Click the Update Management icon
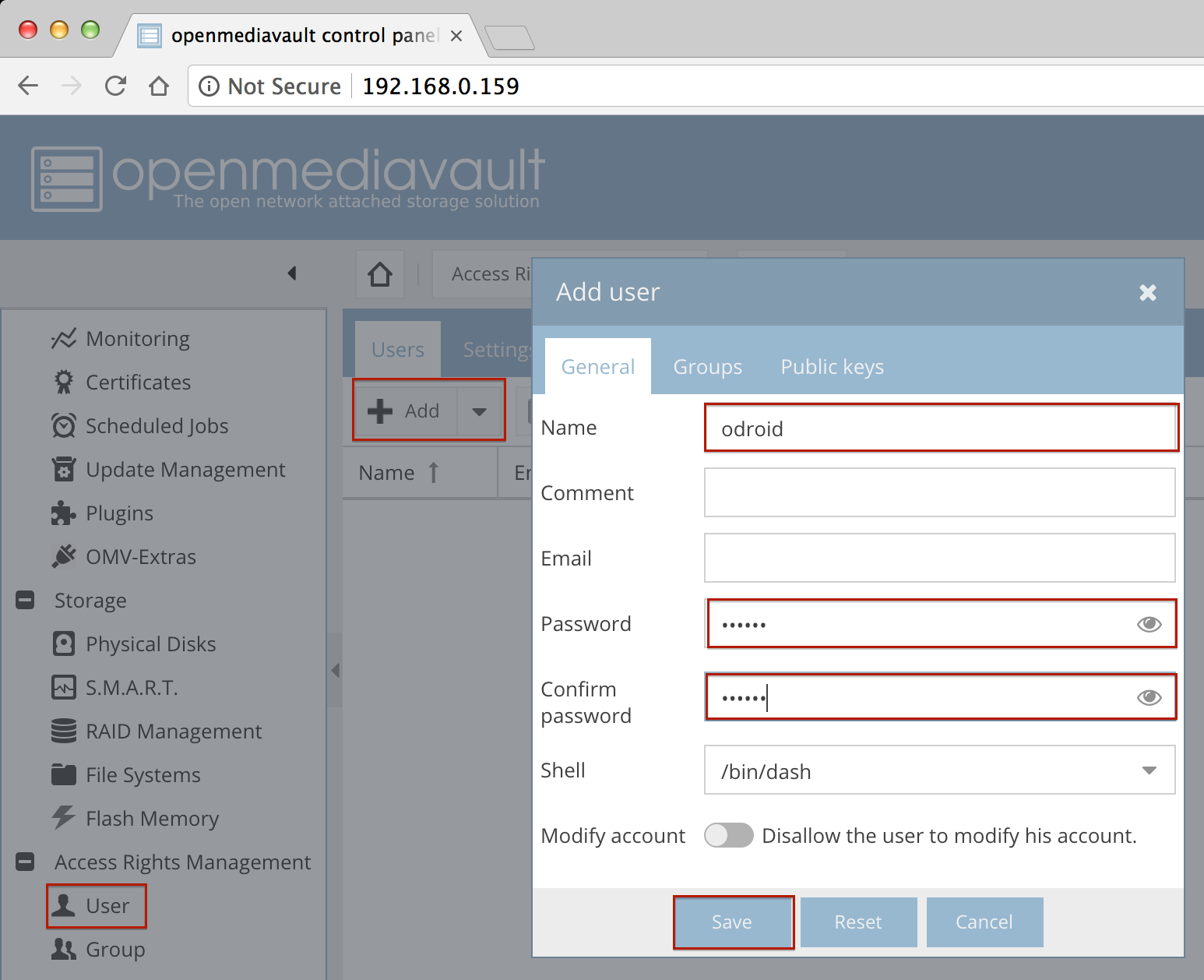Screen dimensions: 1204x980 (64, 470)
